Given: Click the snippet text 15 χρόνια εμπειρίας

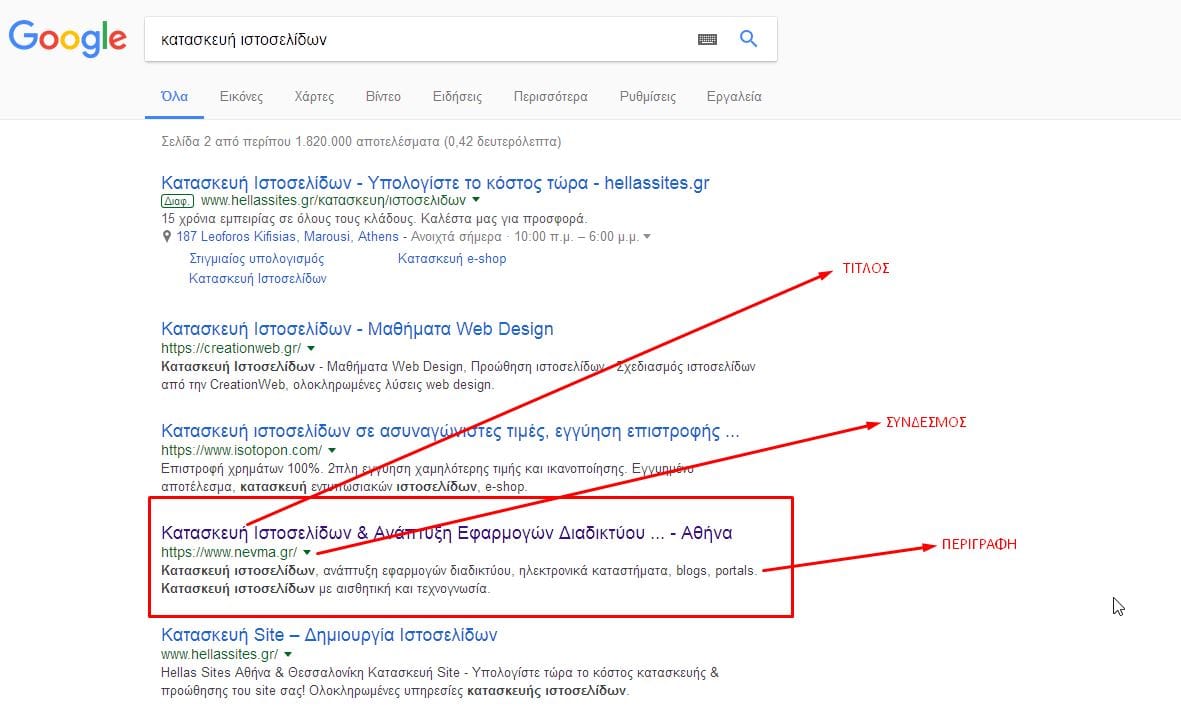Looking at the screenshot, I should click(374, 218).
